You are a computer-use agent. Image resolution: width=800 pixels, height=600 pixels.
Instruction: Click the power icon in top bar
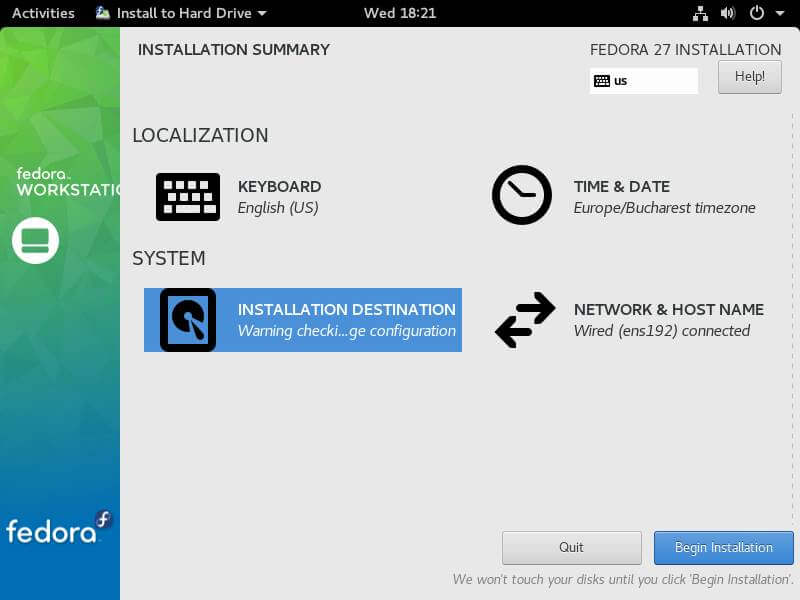(x=757, y=13)
